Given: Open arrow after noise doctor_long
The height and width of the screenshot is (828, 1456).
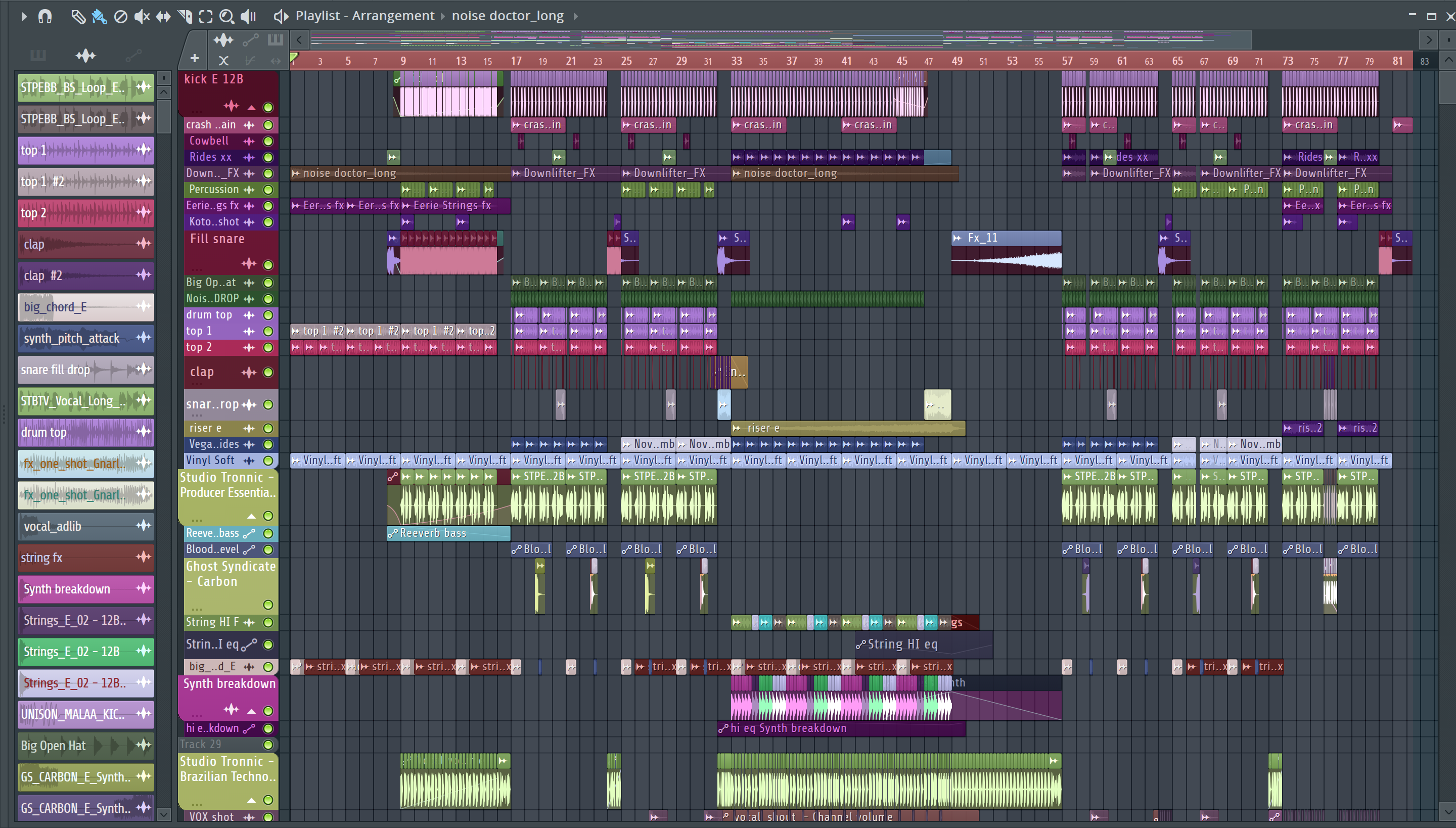Looking at the screenshot, I should (x=575, y=17).
